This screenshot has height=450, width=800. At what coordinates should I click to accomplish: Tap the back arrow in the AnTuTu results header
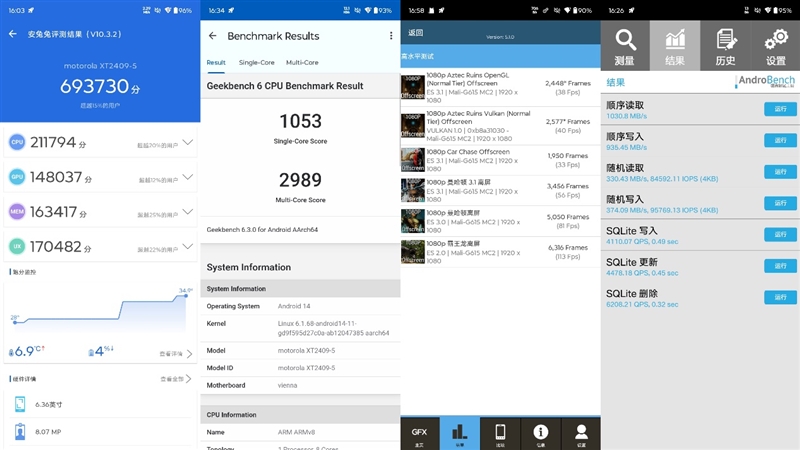tap(13, 34)
